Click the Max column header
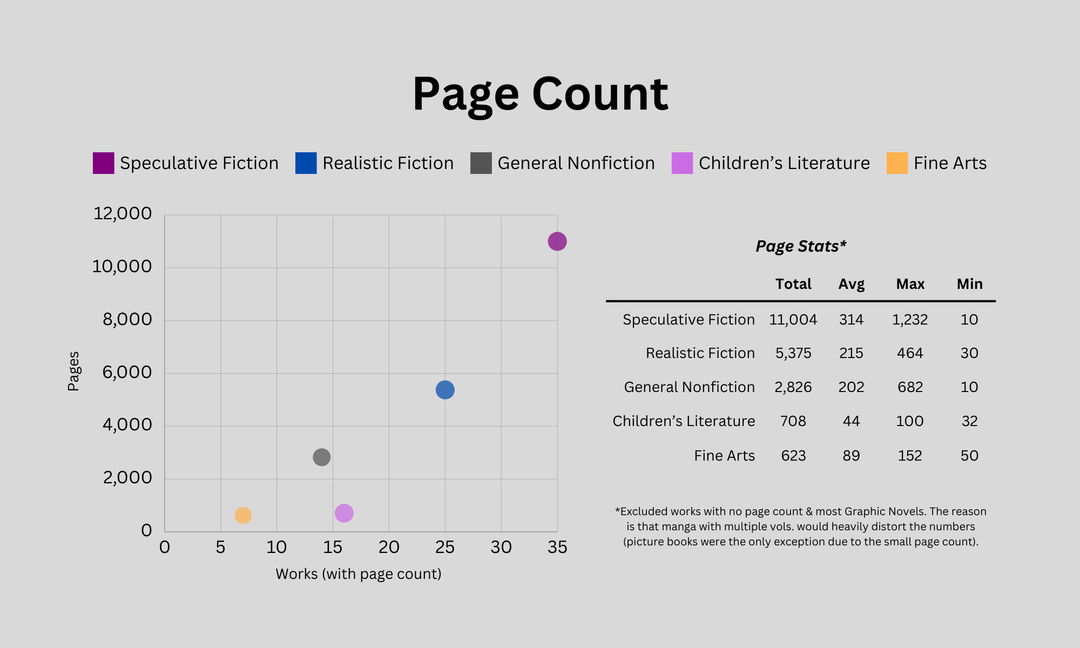 pos(910,284)
